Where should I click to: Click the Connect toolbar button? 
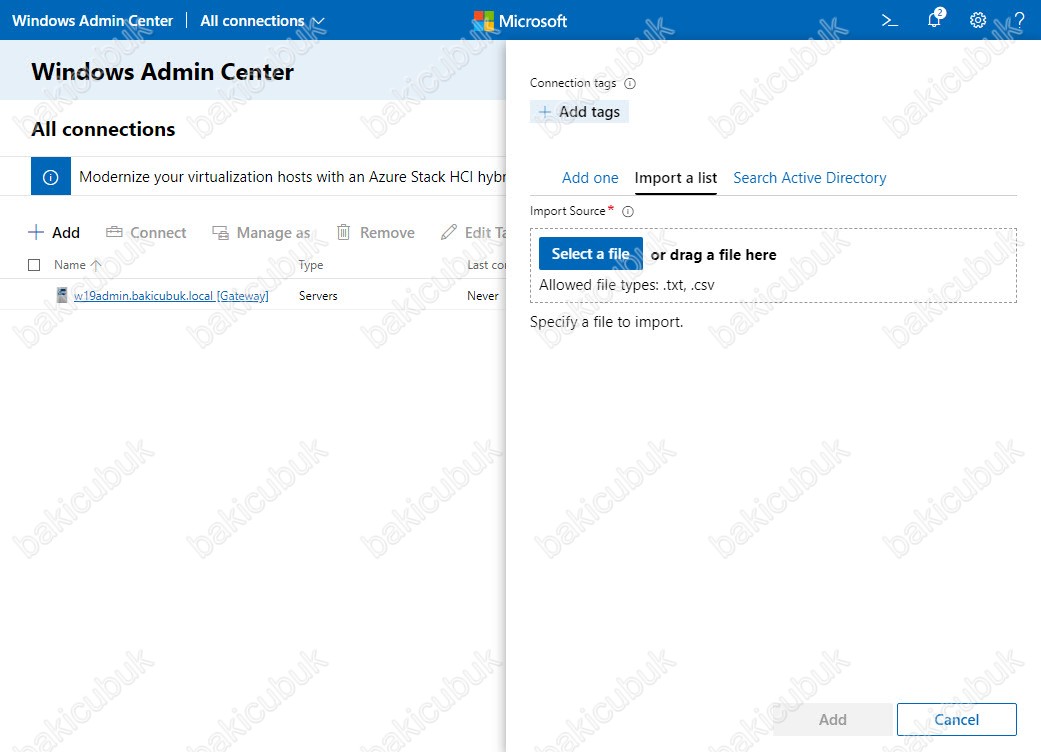click(x=146, y=232)
